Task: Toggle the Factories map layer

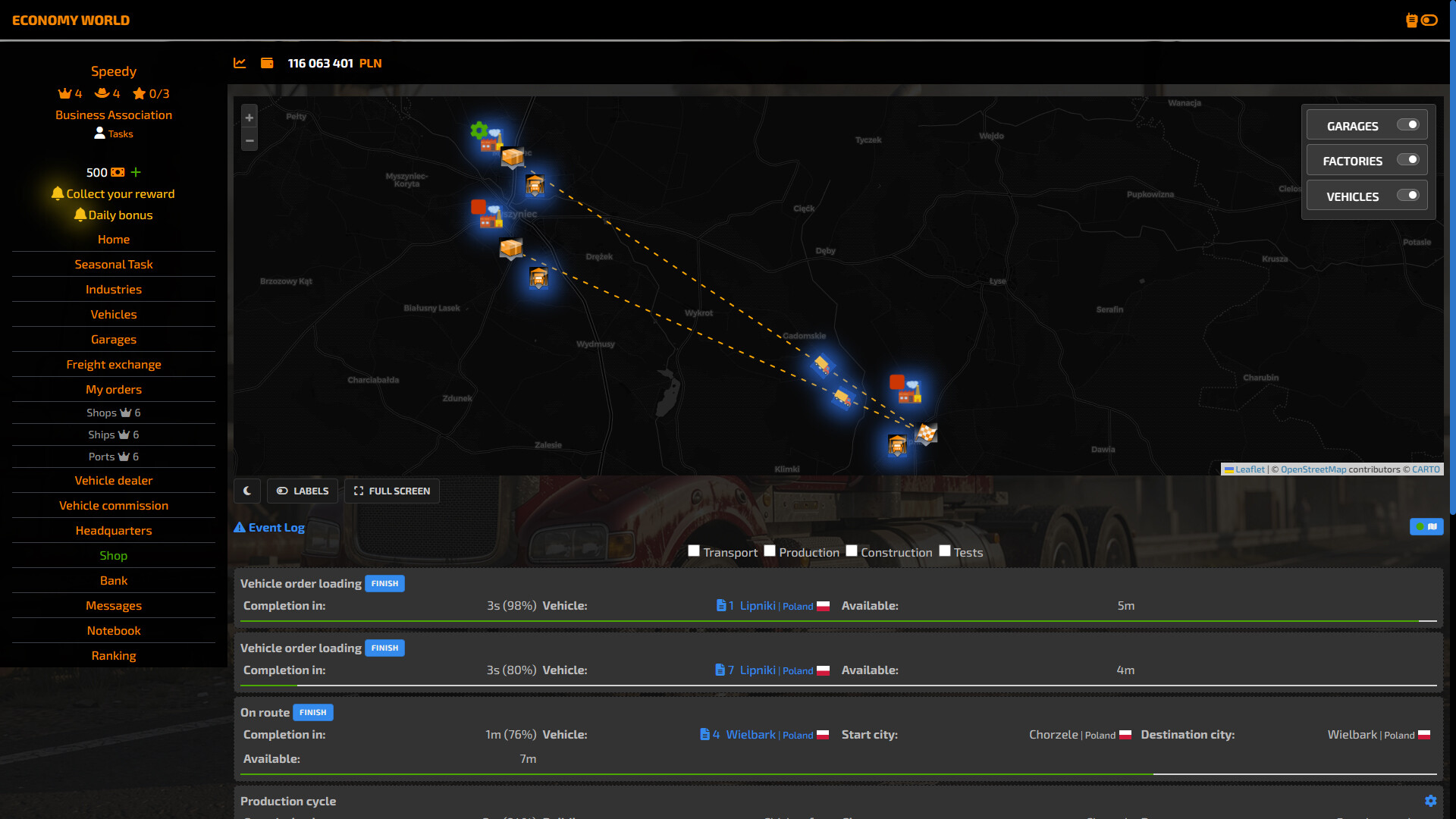Action: tap(1407, 160)
